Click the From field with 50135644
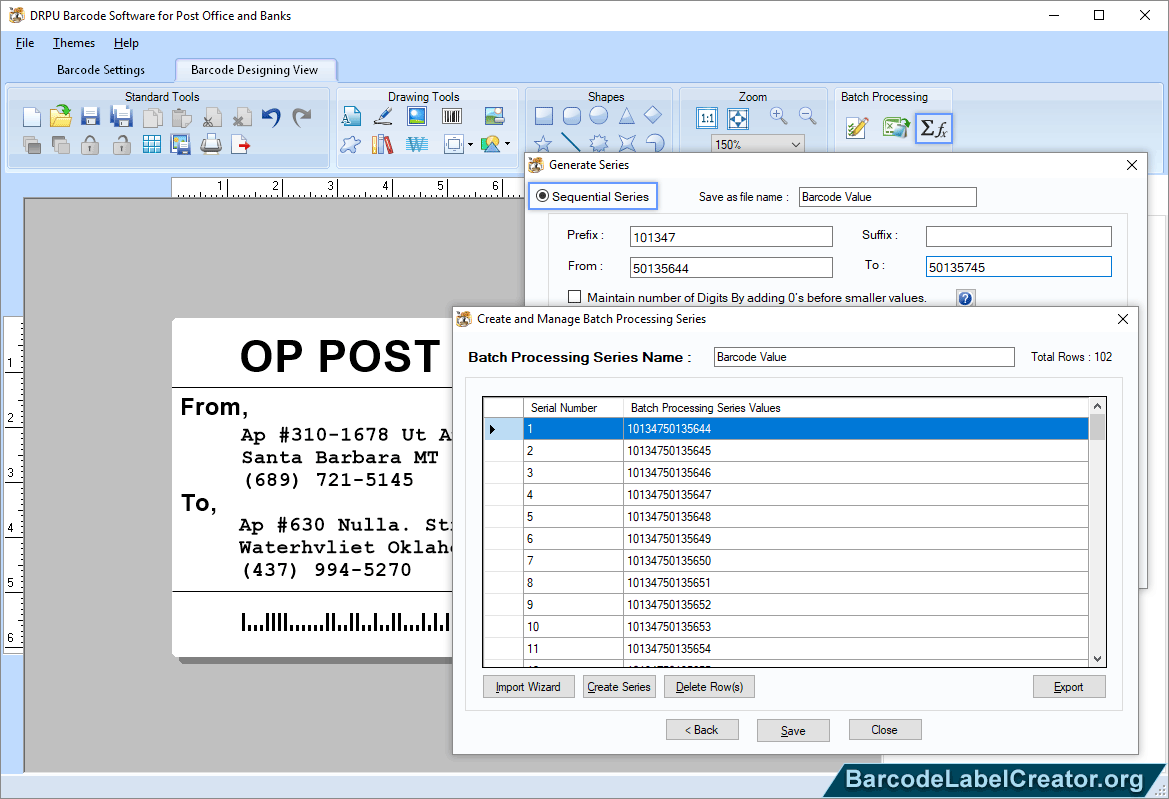 (731, 268)
